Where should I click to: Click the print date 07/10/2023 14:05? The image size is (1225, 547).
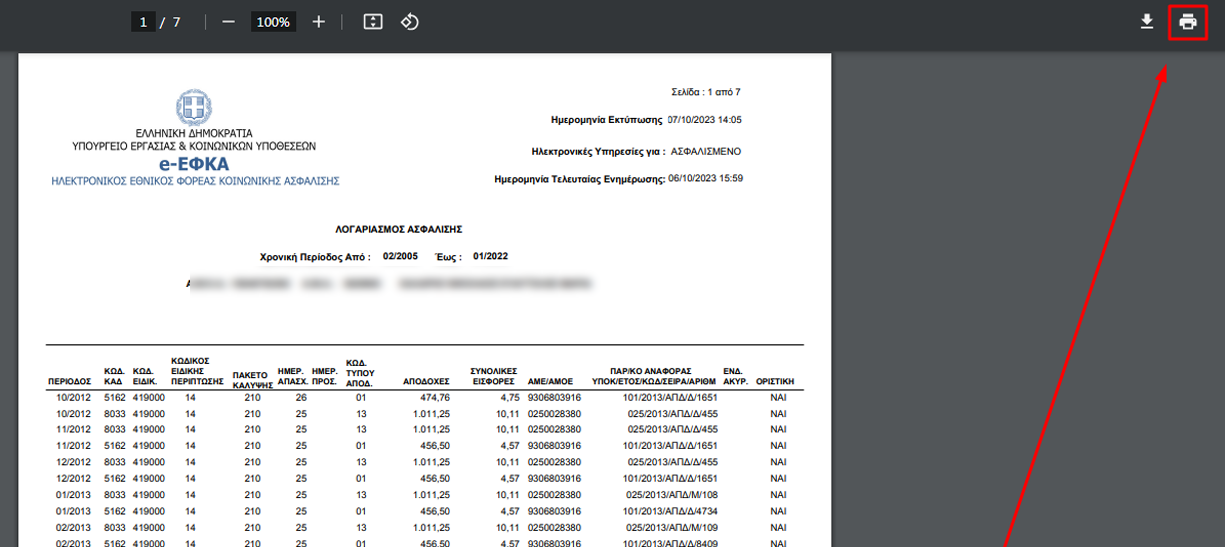[704, 120]
